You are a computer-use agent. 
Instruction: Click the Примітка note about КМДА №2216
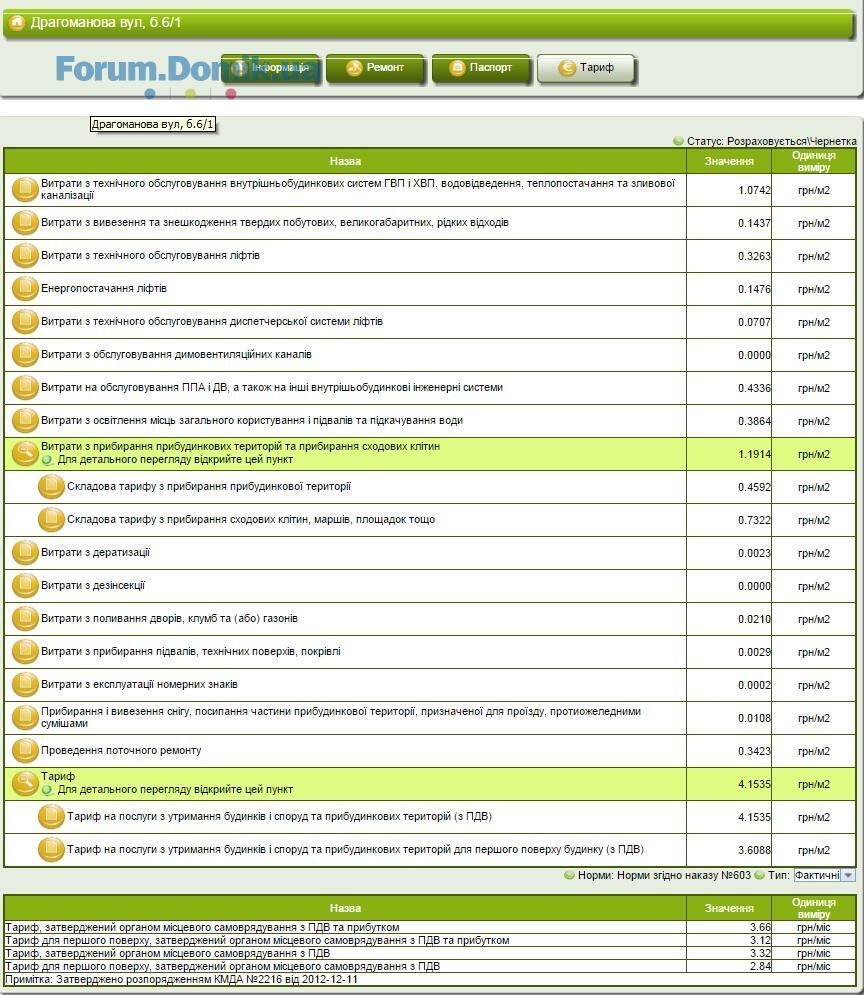181,979
